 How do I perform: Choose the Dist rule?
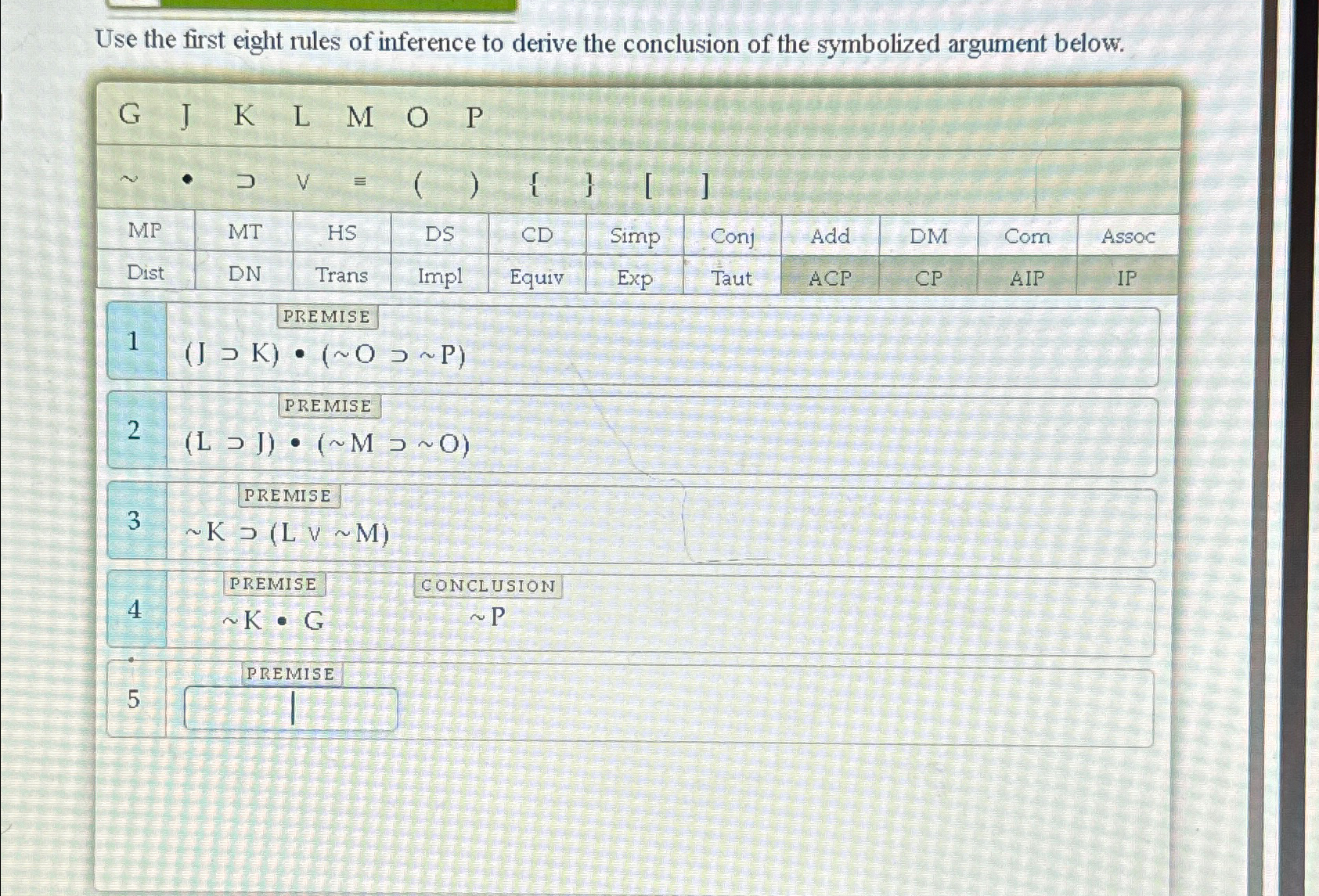point(146,272)
